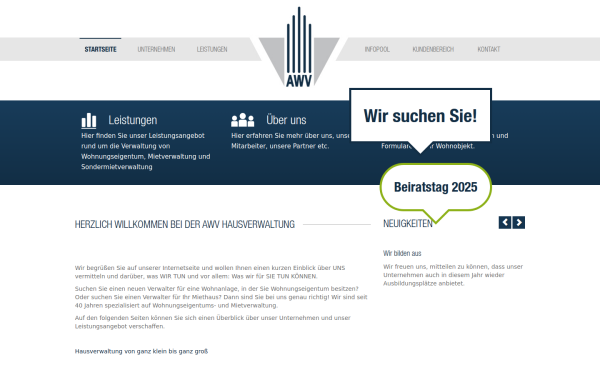The height and width of the screenshot is (375, 600).
Task: Click the Neuigkeiten section heading
Action: tap(408, 223)
